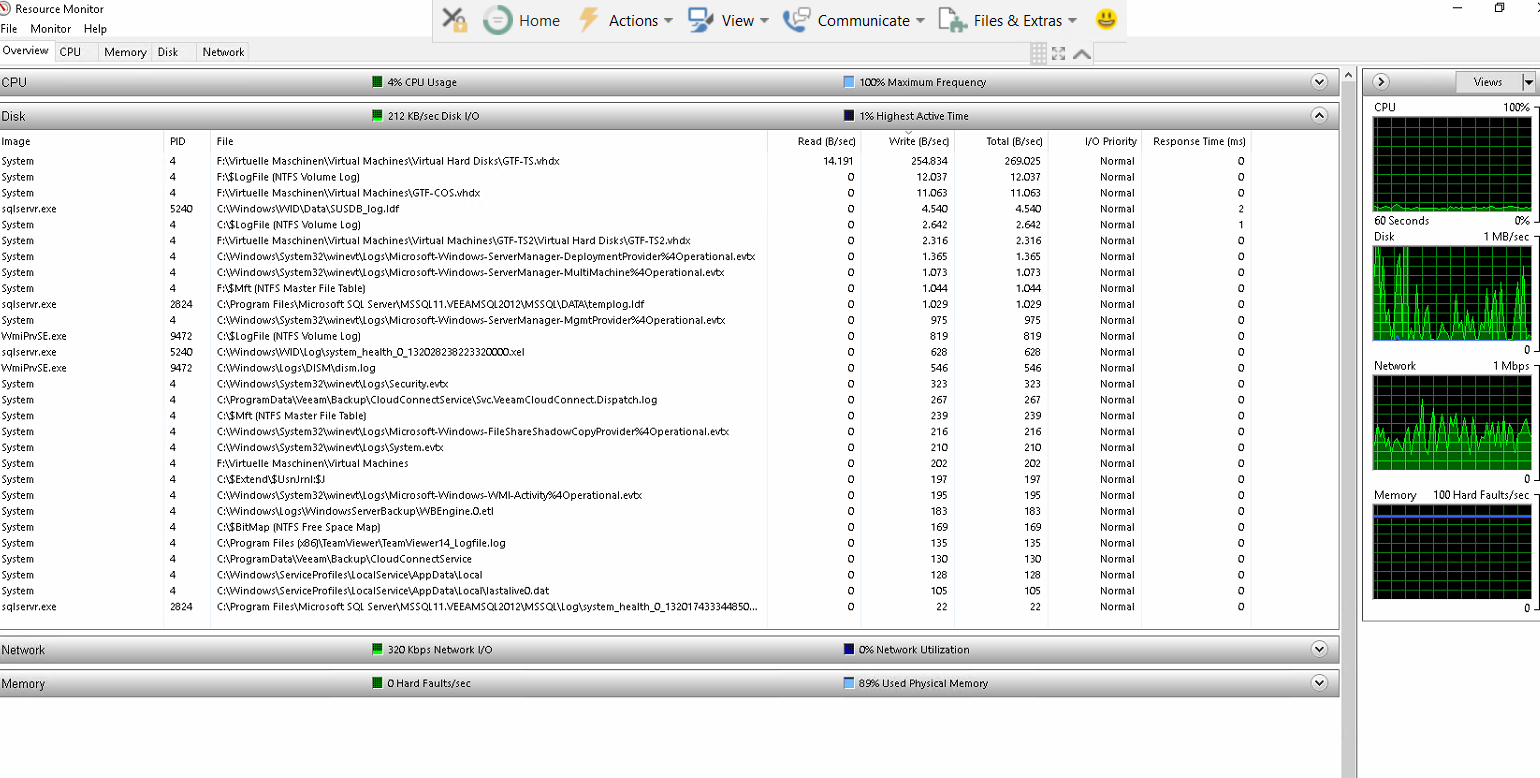The height and width of the screenshot is (778, 1540).
Task: Click the smiley feedback icon
Action: pyautogui.click(x=1105, y=20)
